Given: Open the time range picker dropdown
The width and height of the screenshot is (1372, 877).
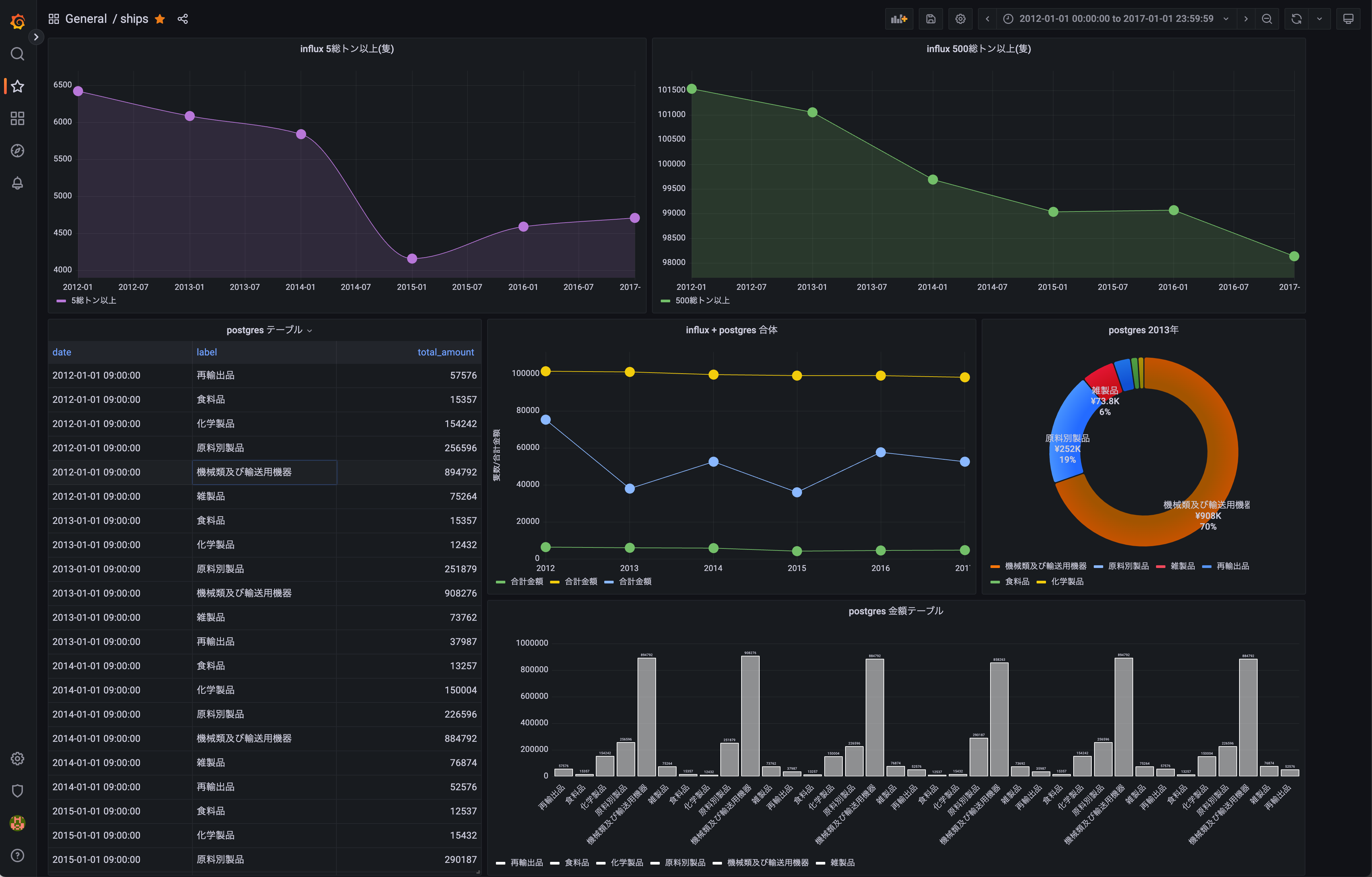Looking at the screenshot, I should click(x=1116, y=19).
